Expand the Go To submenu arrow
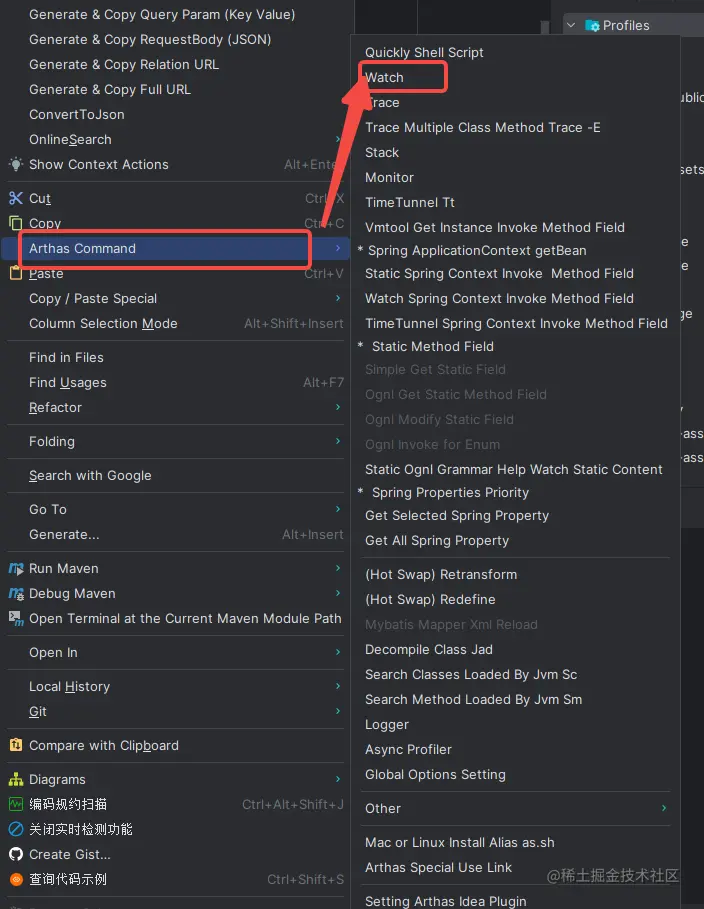The width and height of the screenshot is (704, 909). 338,509
